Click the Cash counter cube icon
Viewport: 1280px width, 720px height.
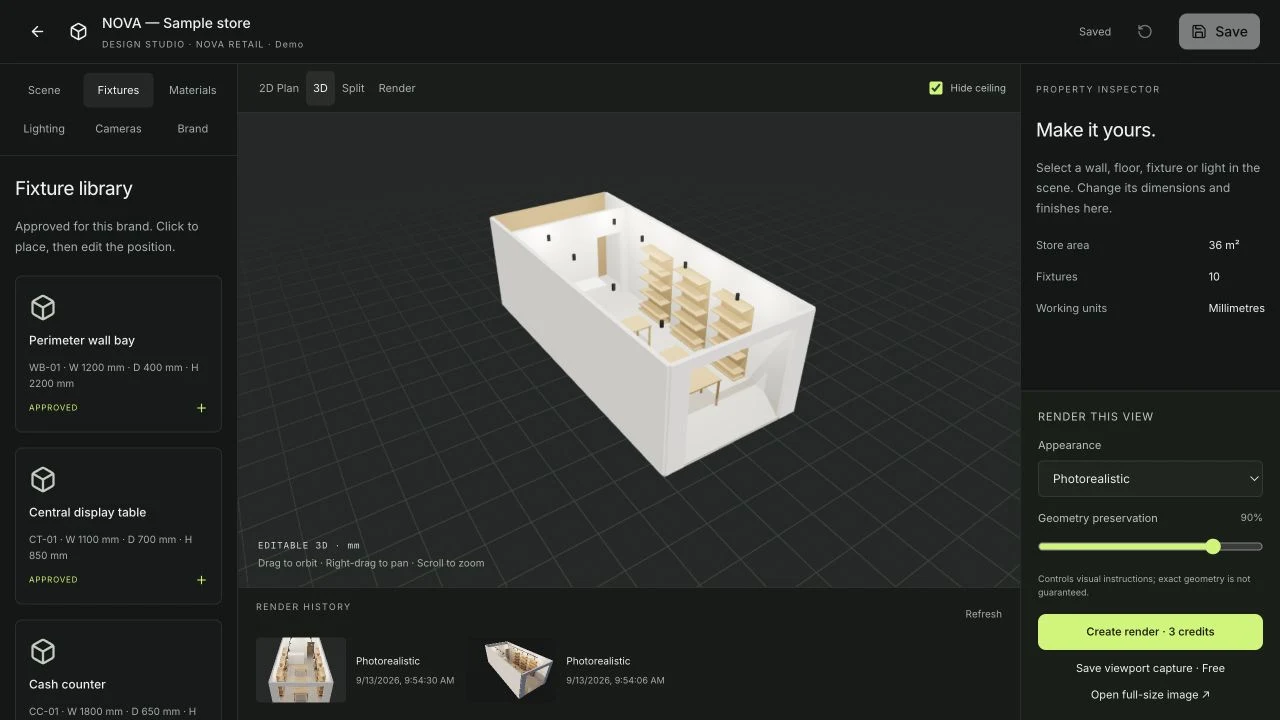(x=43, y=651)
